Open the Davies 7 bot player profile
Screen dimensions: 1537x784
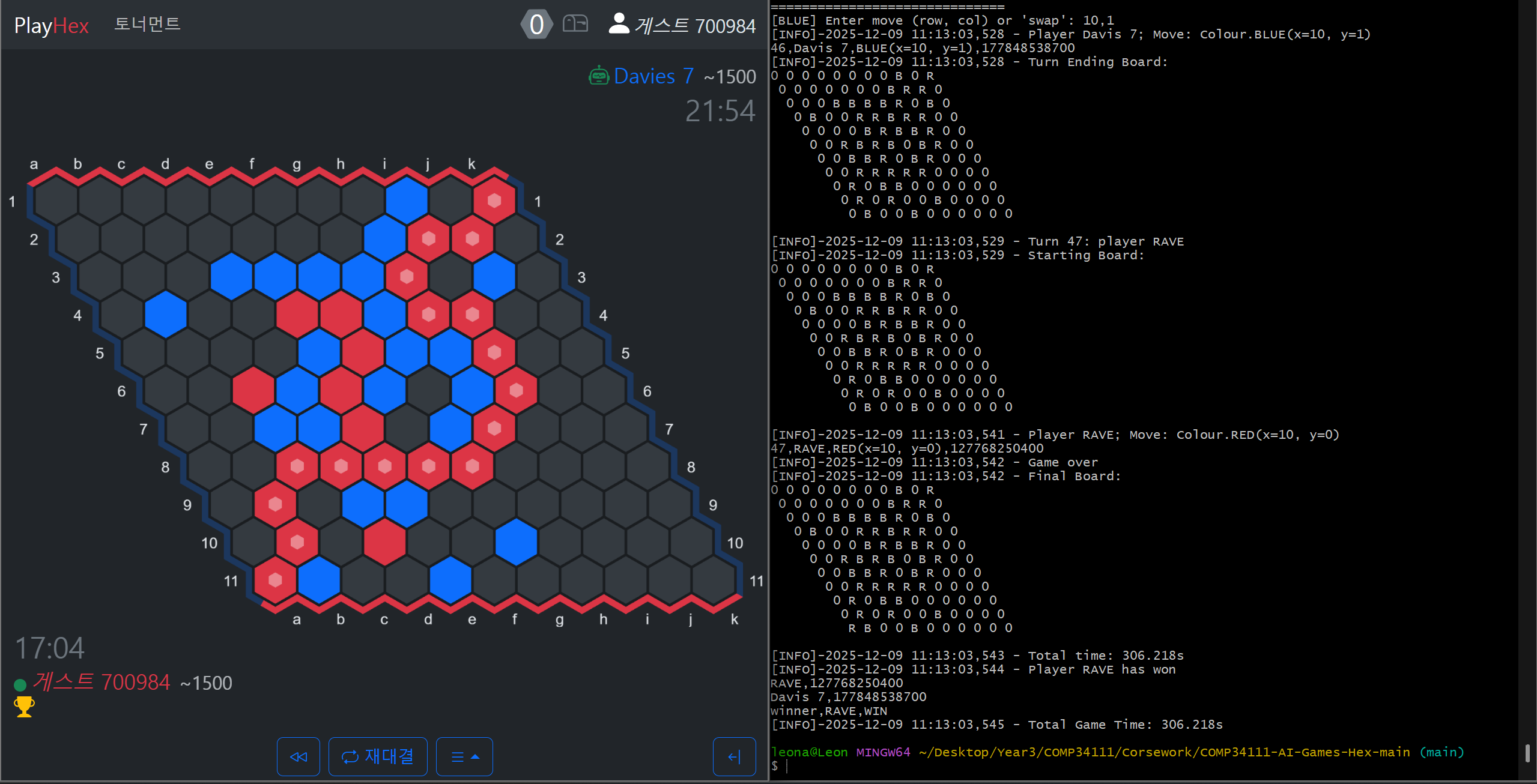pos(653,76)
